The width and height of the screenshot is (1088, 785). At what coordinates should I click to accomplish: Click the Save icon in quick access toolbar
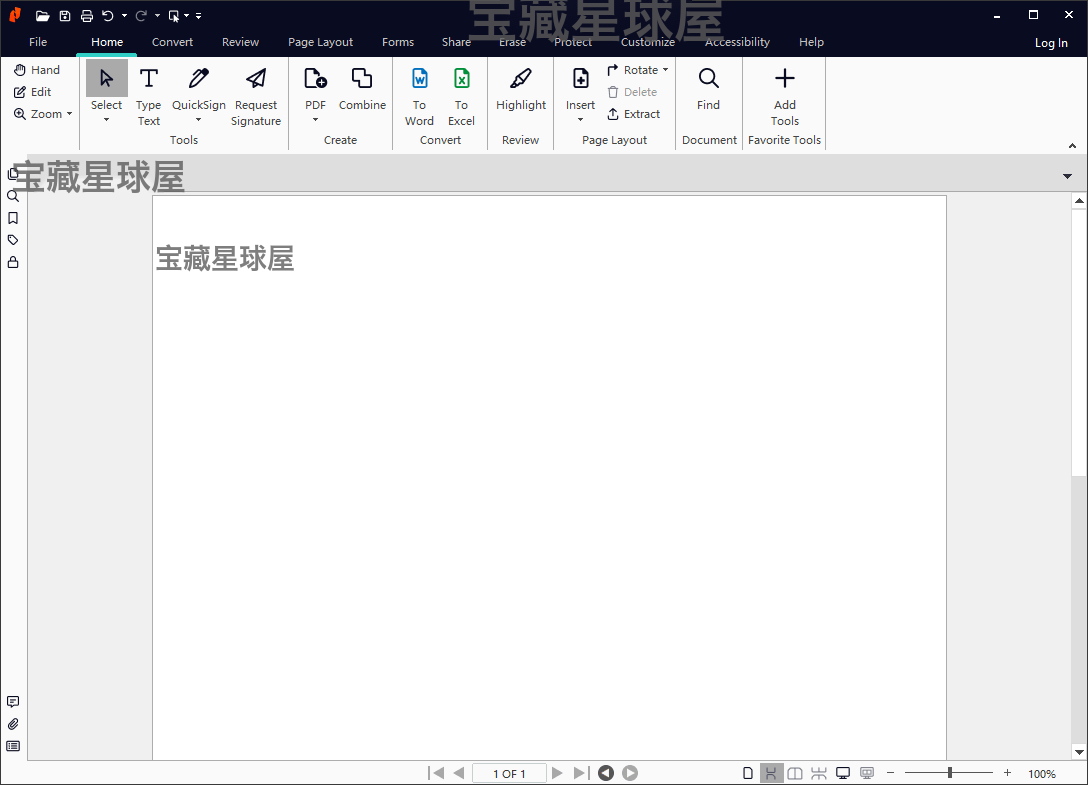point(65,15)
